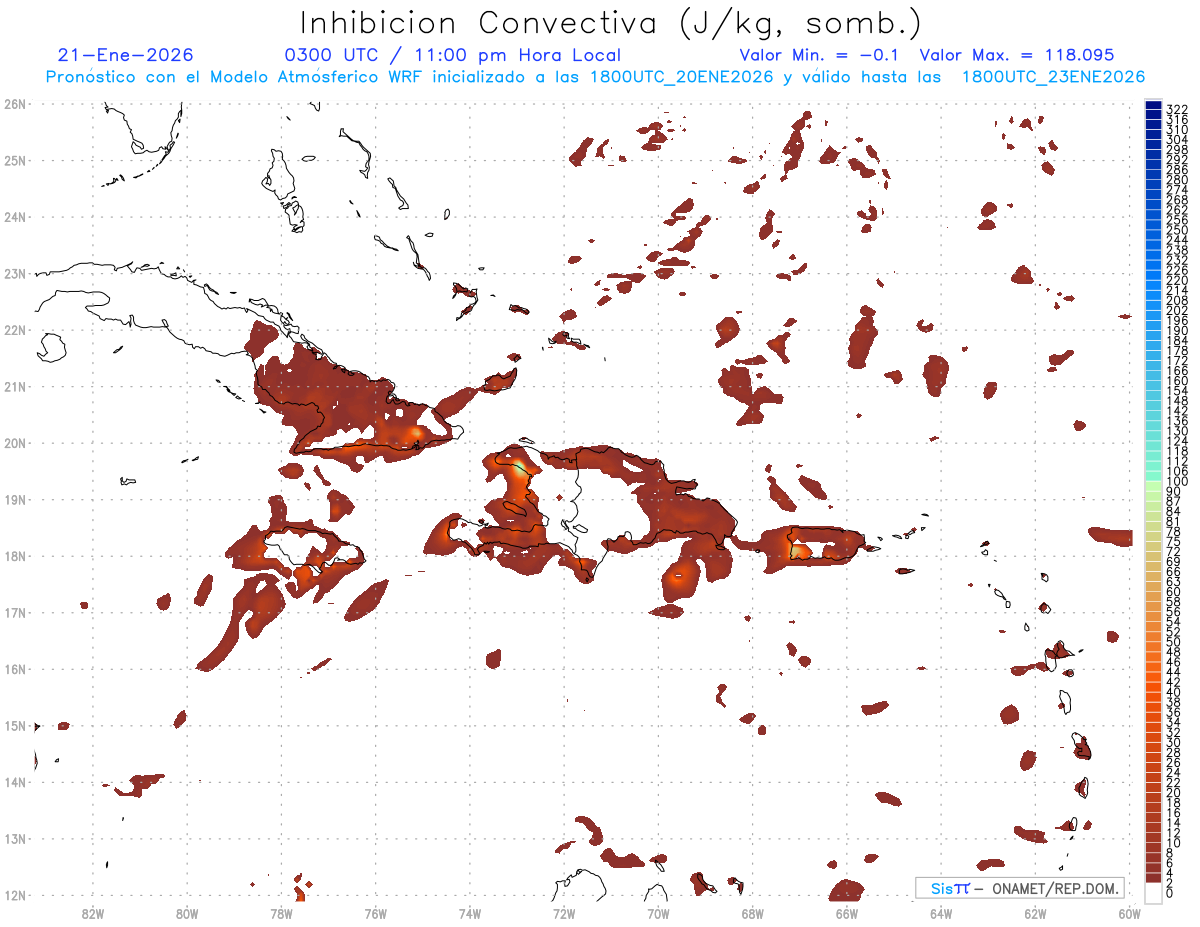Click the '12N' latitude label

pyautogui.click(x=15, y=895)
